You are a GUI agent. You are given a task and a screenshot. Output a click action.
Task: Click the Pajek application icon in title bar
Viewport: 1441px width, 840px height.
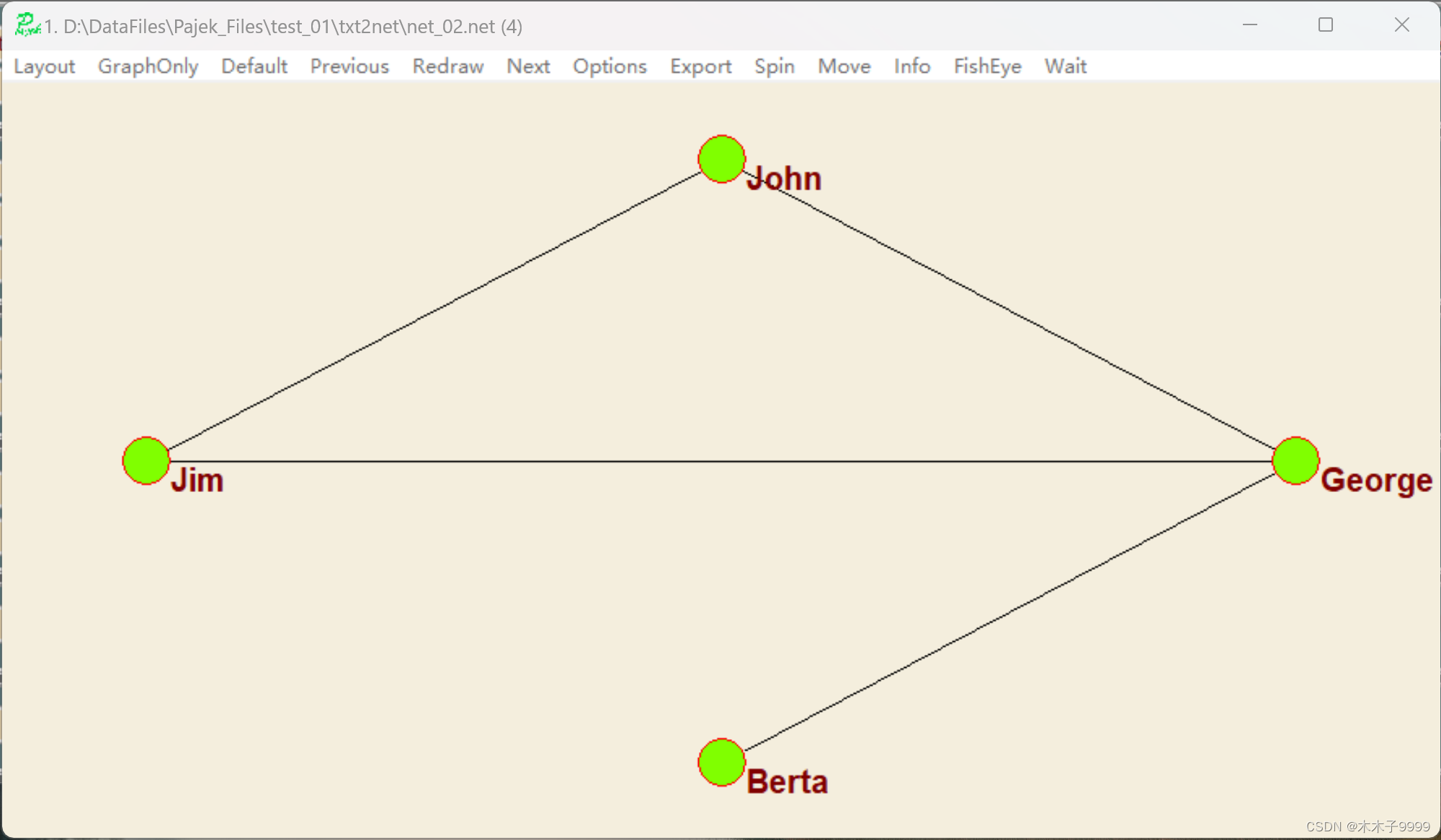point(27,25)
